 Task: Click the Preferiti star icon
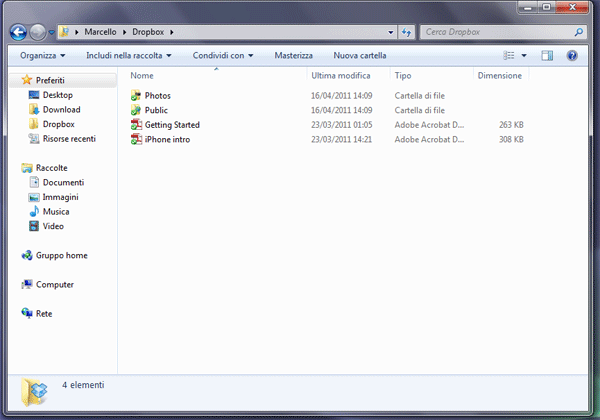(x=27, y=80)
